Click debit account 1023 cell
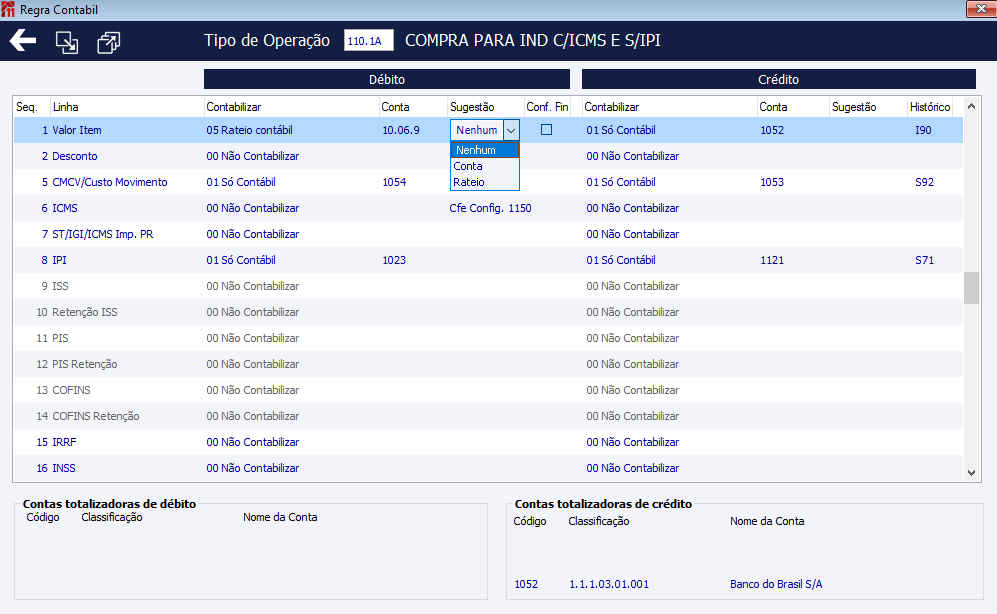Screen dimensions: 997x614 [x=394, y=260]
